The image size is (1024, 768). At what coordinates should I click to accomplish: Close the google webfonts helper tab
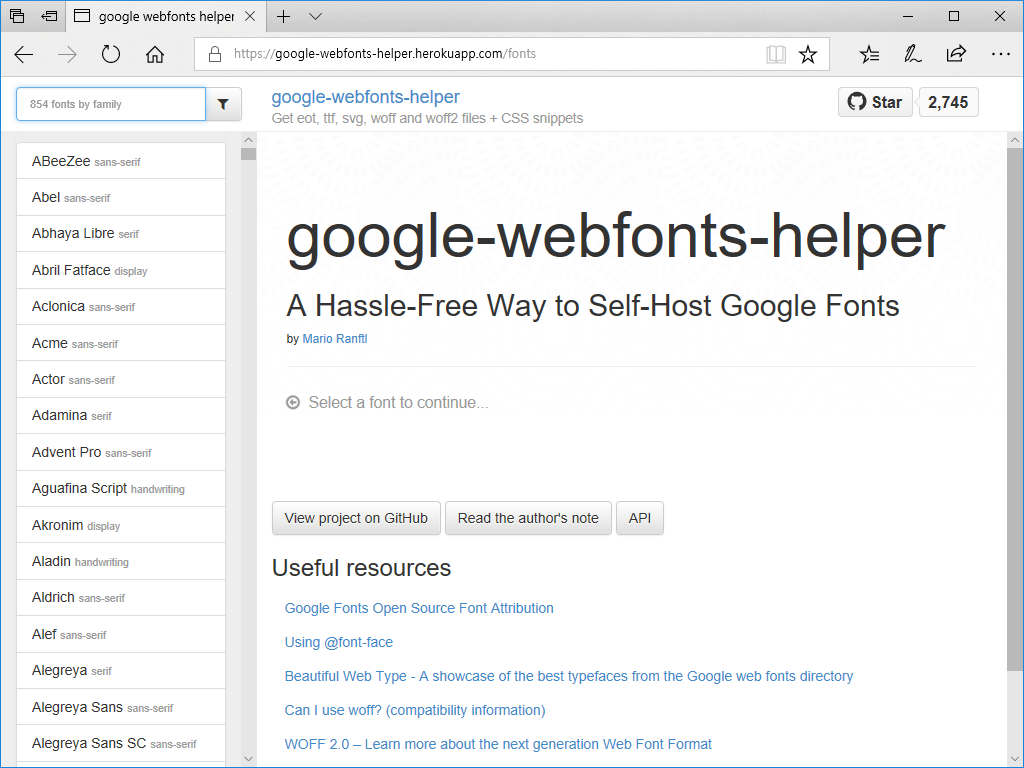[250, 16]
